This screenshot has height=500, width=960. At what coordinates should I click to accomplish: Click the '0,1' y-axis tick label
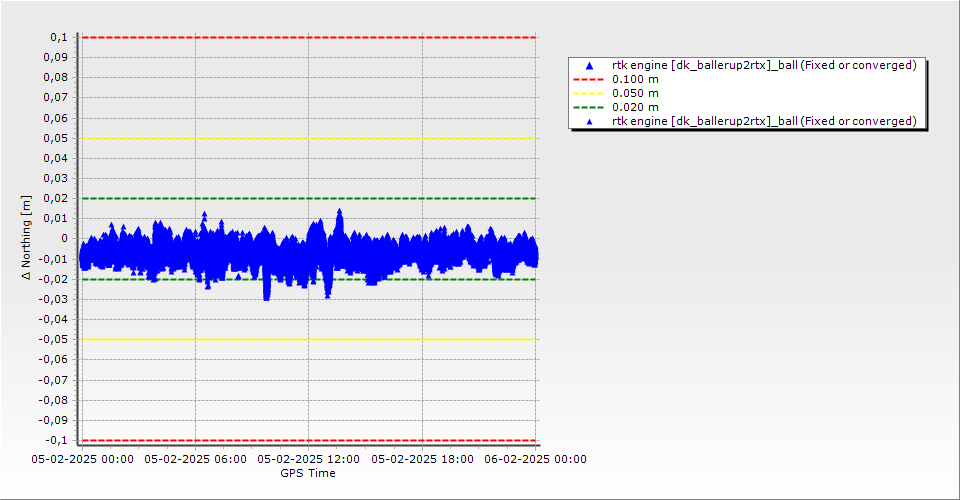(x=59, y=37)
